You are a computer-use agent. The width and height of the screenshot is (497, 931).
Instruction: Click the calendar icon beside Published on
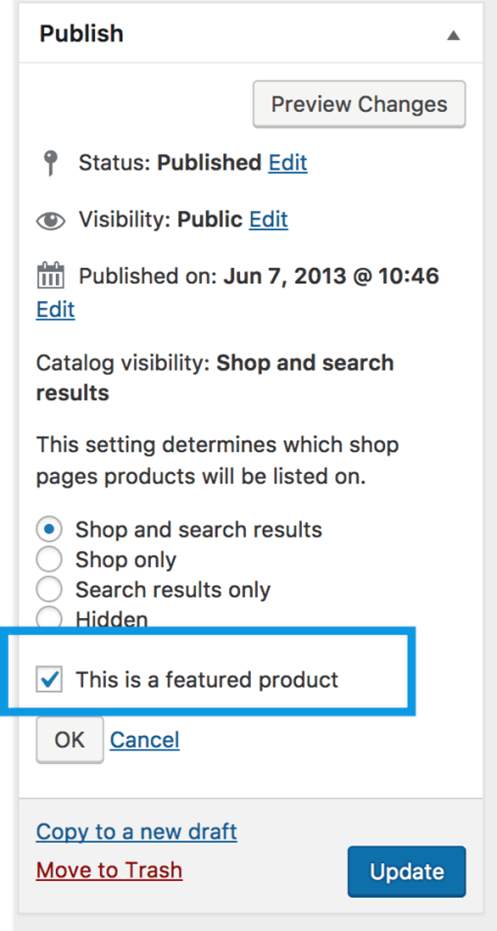pos(51,276)
